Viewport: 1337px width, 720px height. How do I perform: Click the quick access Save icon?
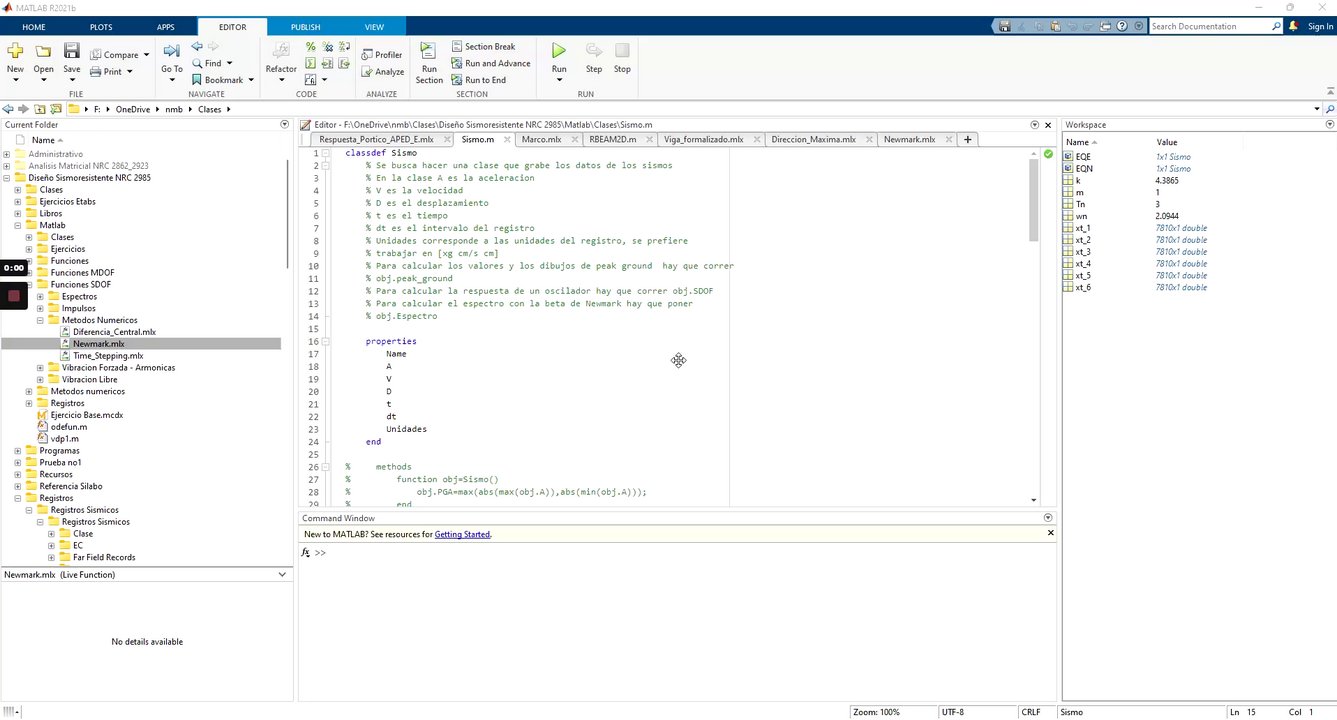(1005, 27)
